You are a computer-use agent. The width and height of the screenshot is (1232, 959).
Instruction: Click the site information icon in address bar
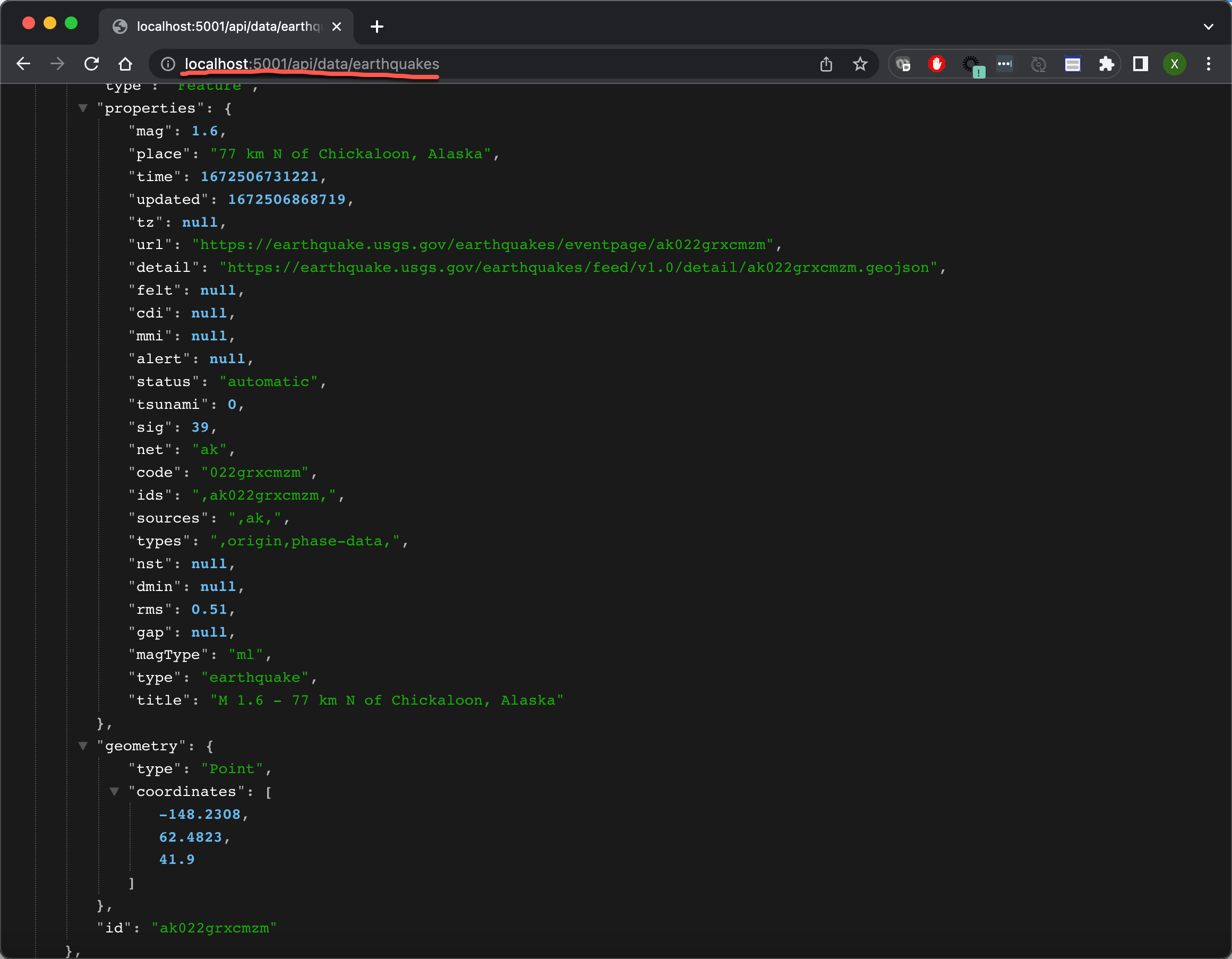167,64
